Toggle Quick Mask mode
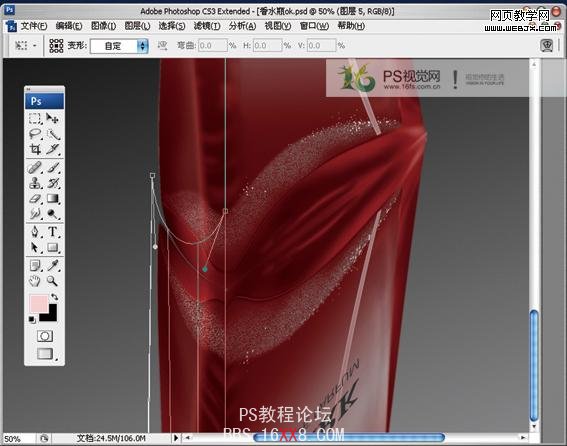This screenshot has height=446, width=567. pos(45,336)
